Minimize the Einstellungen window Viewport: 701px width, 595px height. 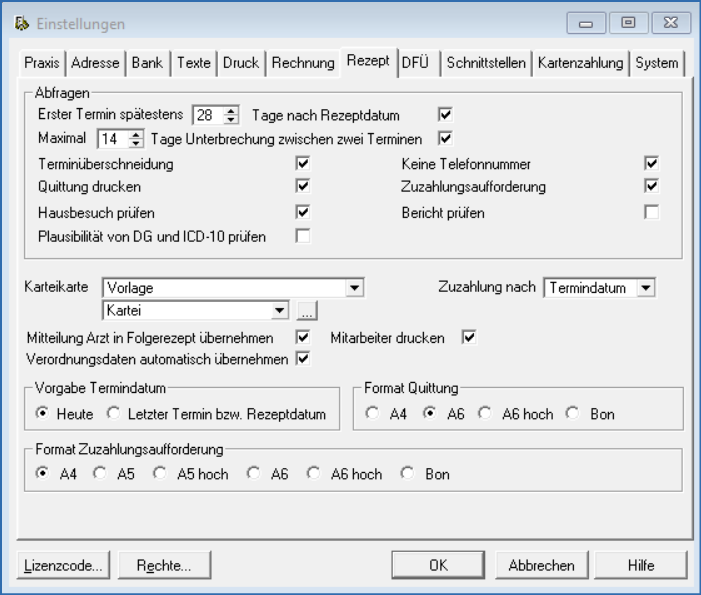coord(586,23)
